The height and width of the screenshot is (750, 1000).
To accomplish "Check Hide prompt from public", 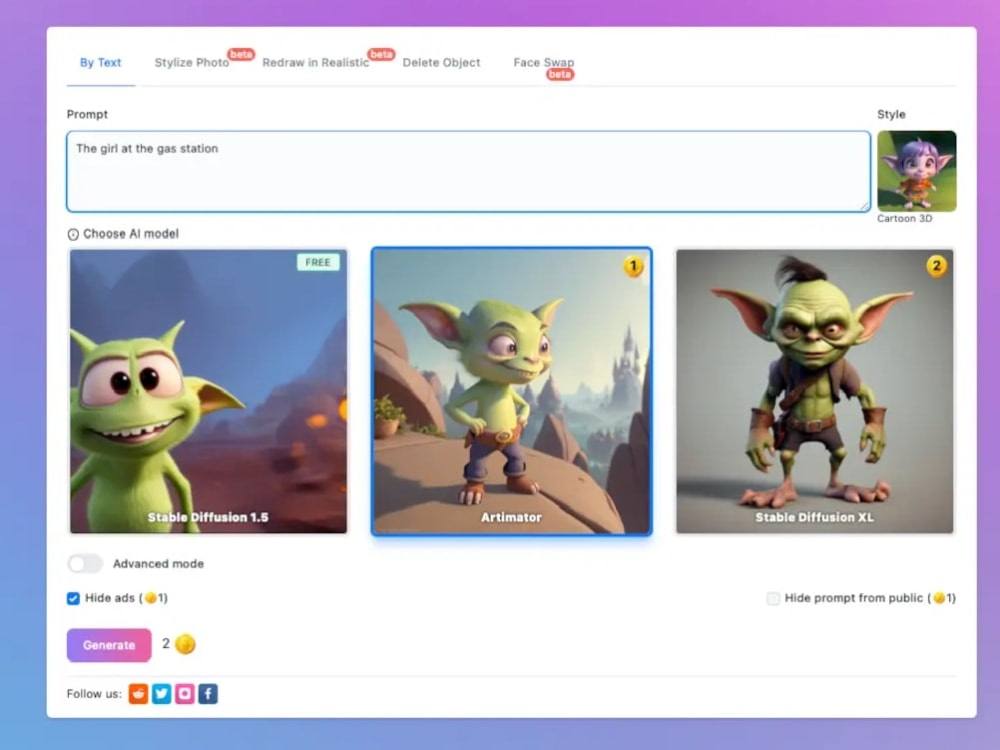I will point(773,597).
